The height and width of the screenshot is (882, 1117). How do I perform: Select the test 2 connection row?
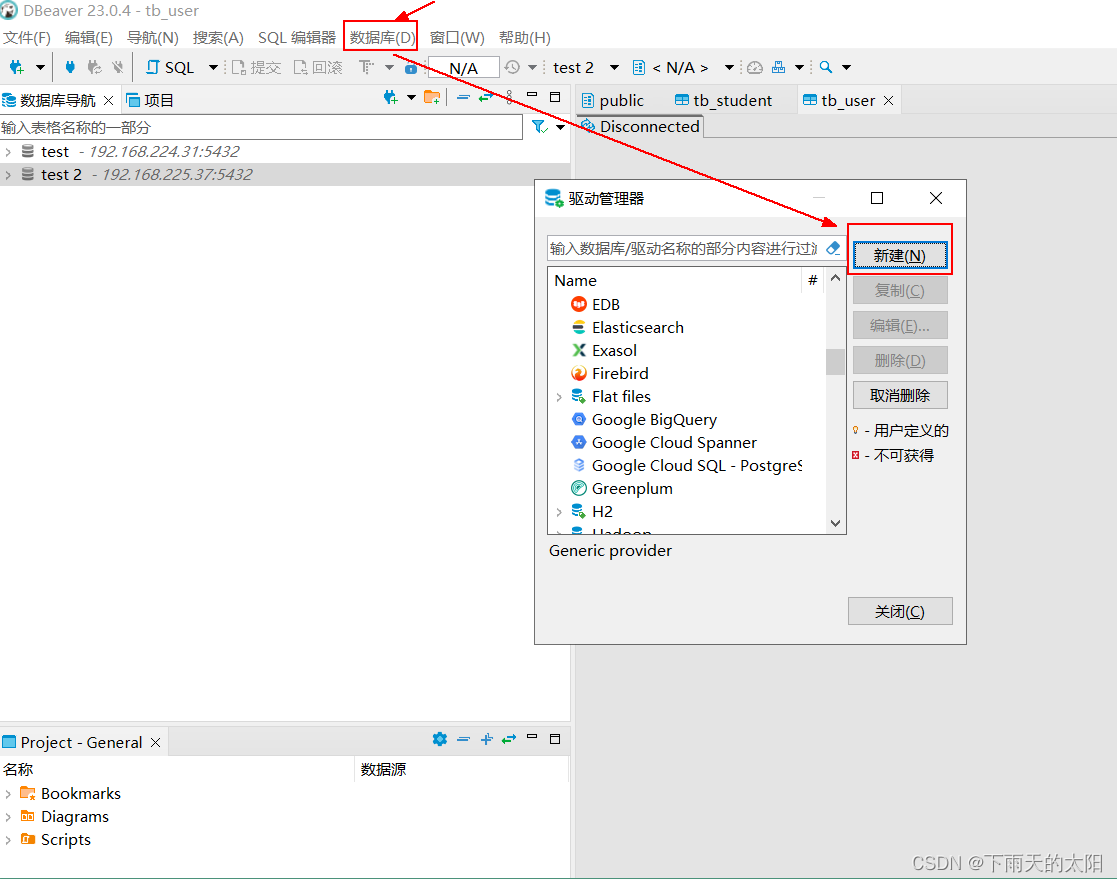point(285,175)
